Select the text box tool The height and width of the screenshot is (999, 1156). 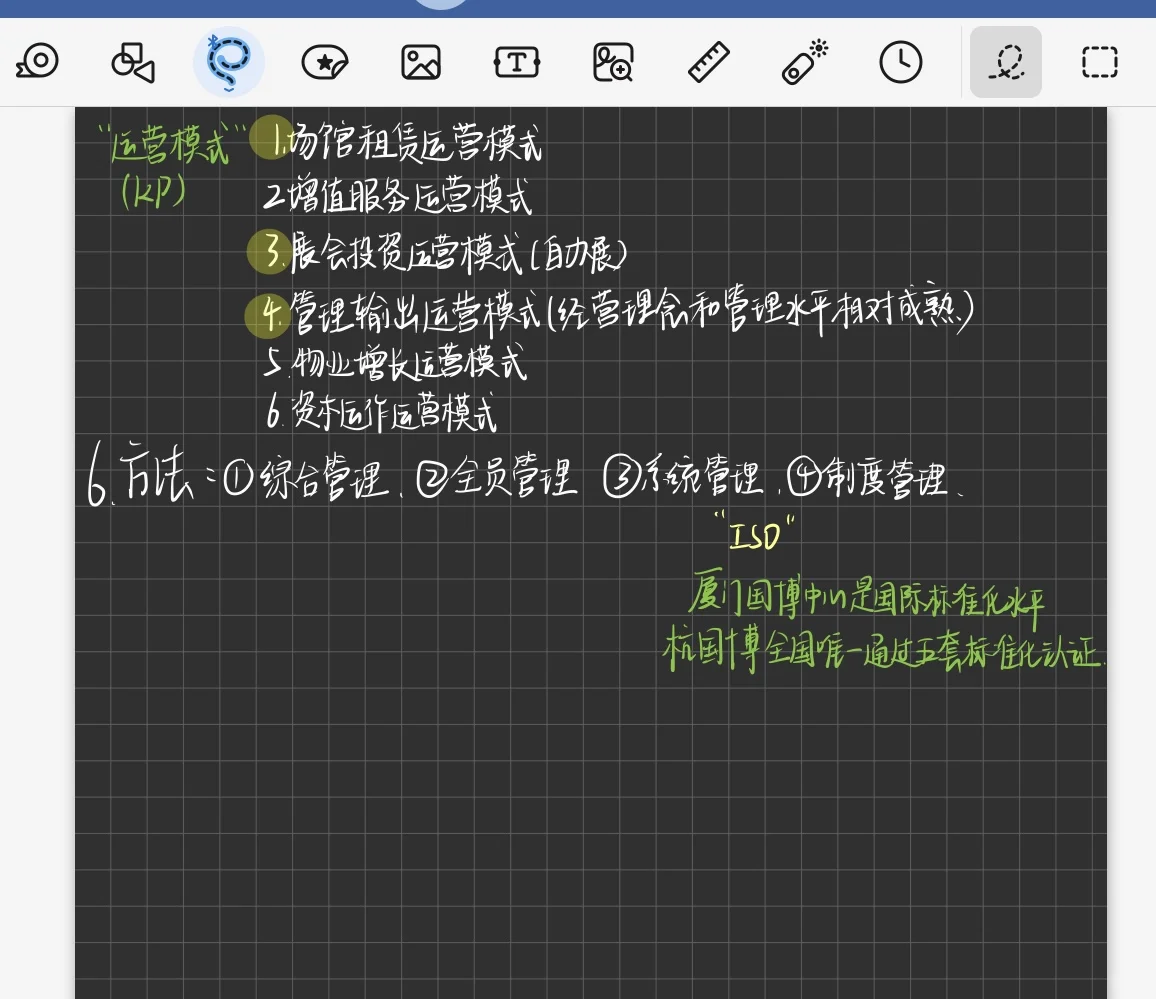tap(516, 62)
